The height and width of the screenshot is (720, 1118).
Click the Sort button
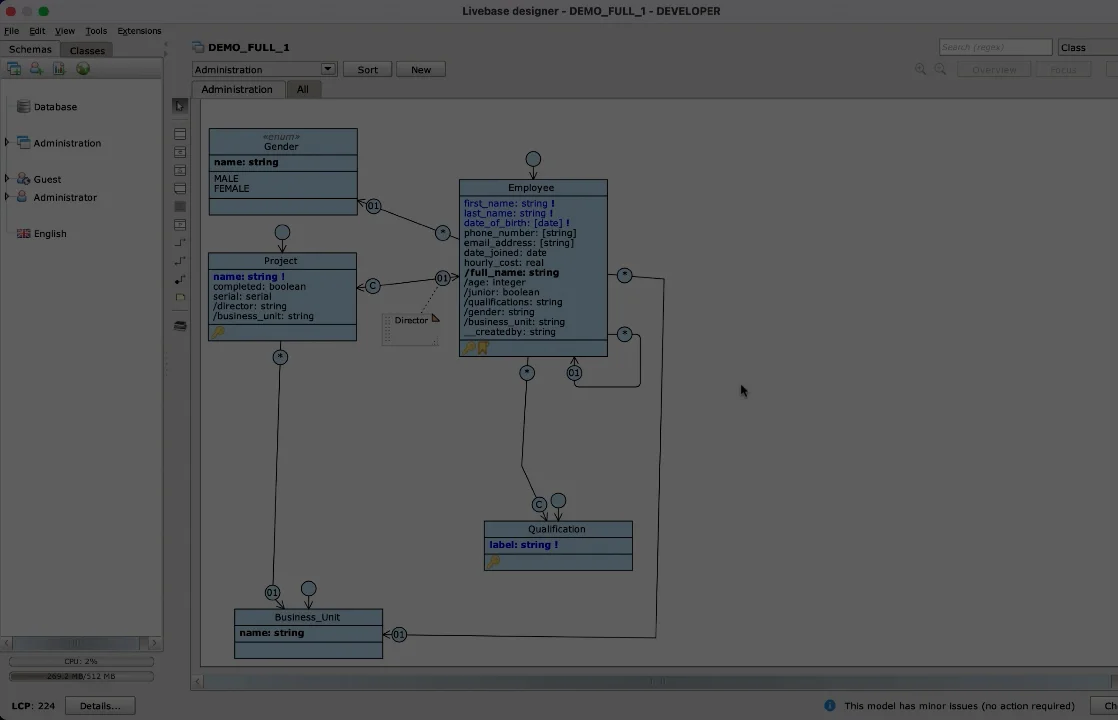(x=367, y=69)
